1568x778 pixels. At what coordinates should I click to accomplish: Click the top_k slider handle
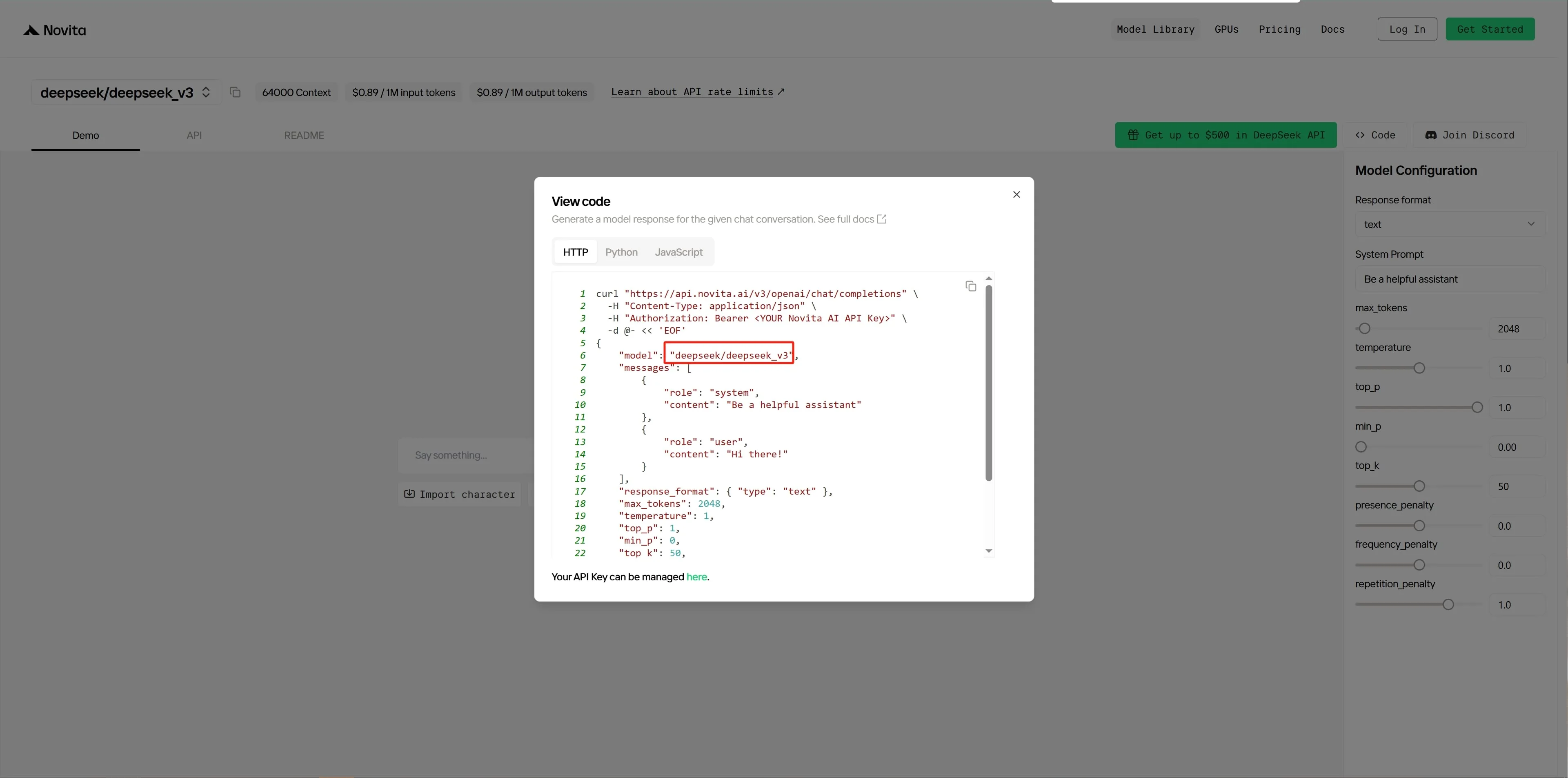point(1419,486)
